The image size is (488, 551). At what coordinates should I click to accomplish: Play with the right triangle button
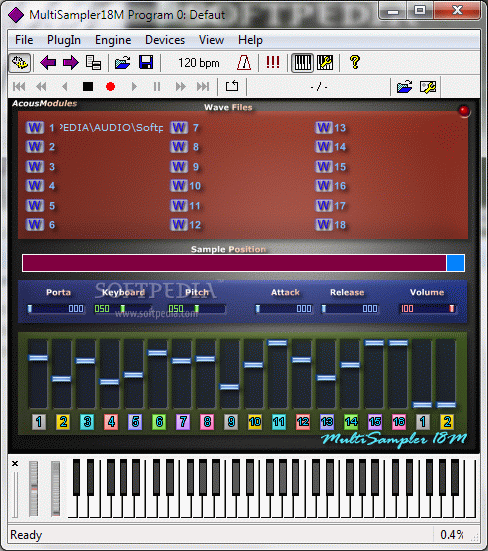(134, 86)
